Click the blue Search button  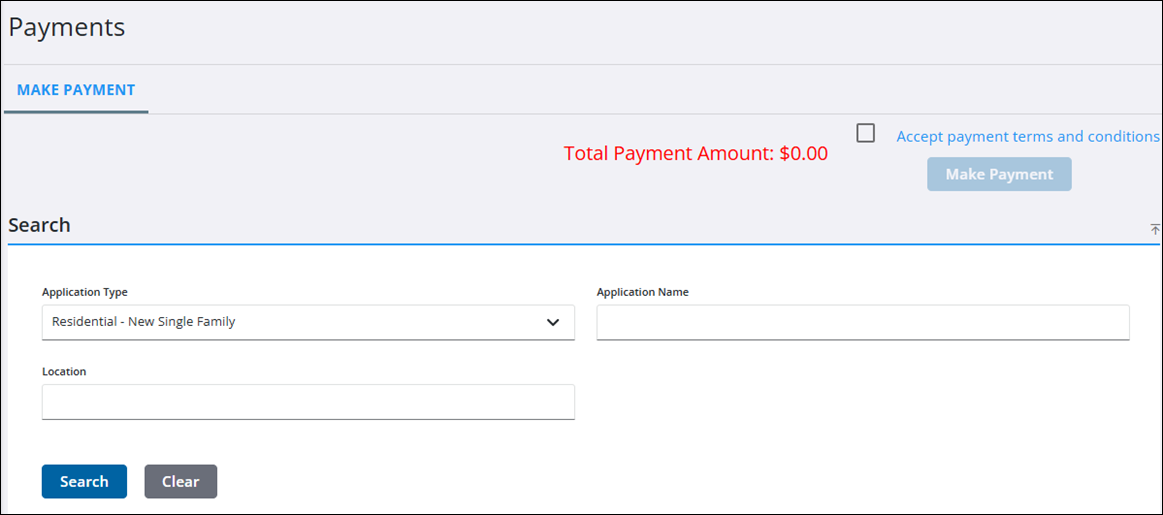84,481
